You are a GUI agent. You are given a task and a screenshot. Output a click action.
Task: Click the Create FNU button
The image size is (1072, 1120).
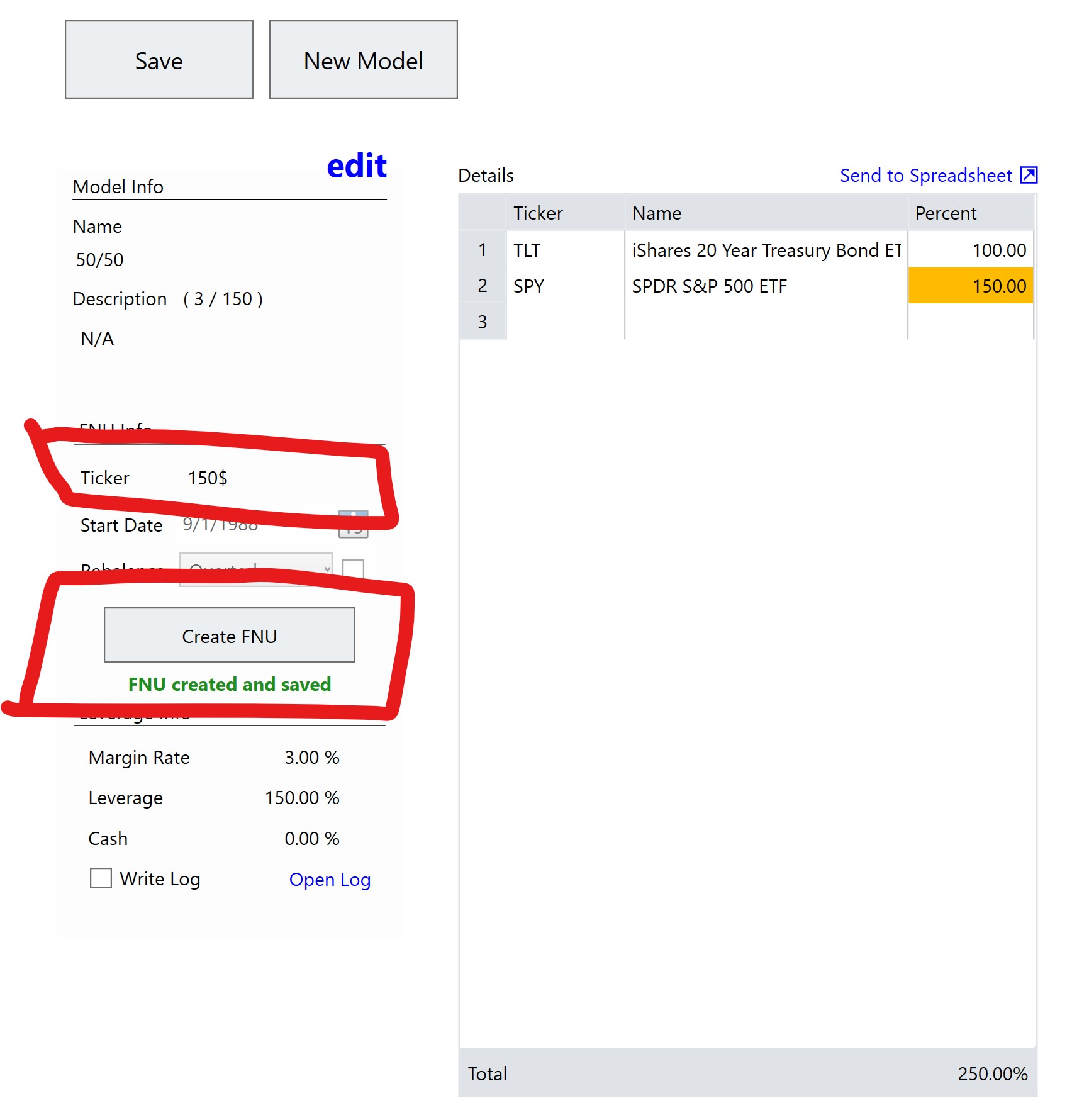click(x=229, y=636)
